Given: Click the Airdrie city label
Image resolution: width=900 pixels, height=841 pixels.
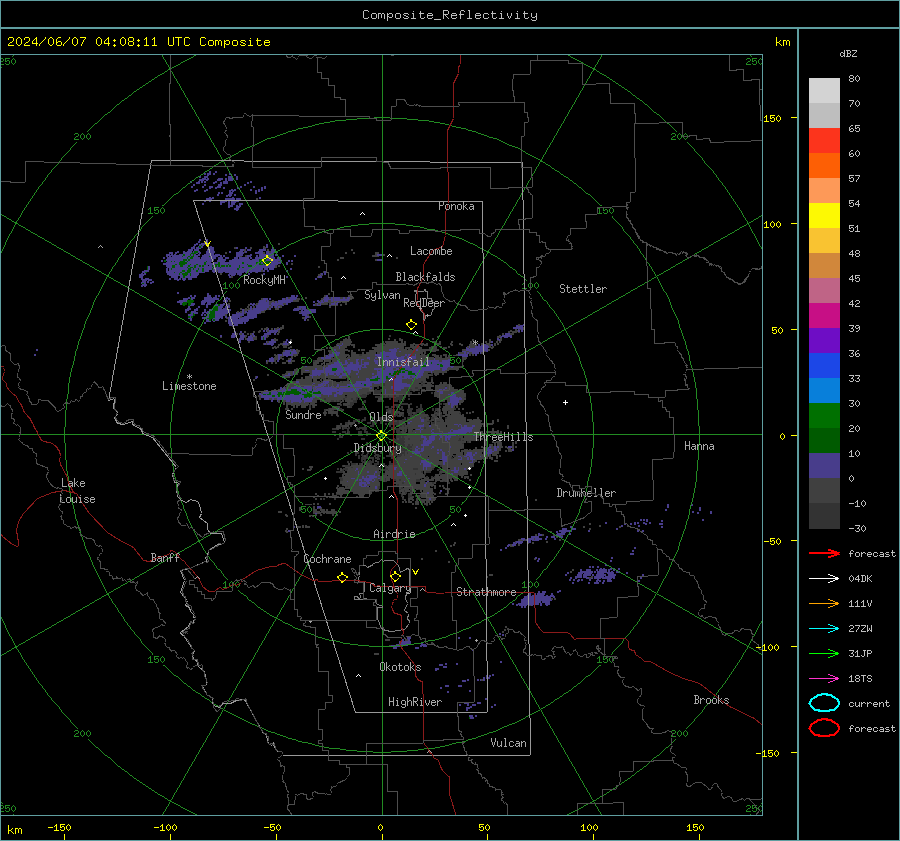Looking at the screenshot, I should coord(394,534).
